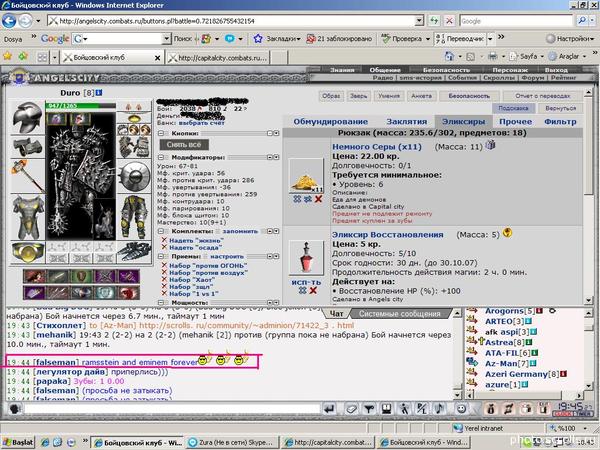Switch to the Прочее tab
The image size is (600, 450).
click(x=515, y=122)
